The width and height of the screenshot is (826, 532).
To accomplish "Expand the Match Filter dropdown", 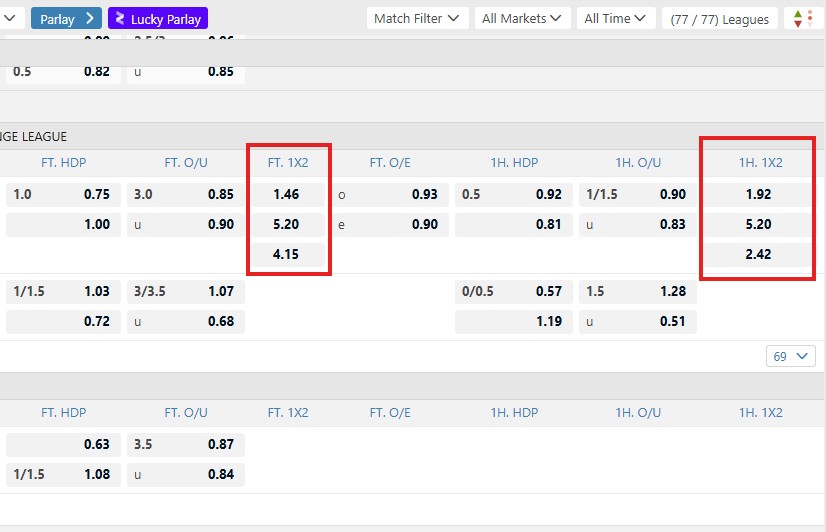I will click(417, 19).
